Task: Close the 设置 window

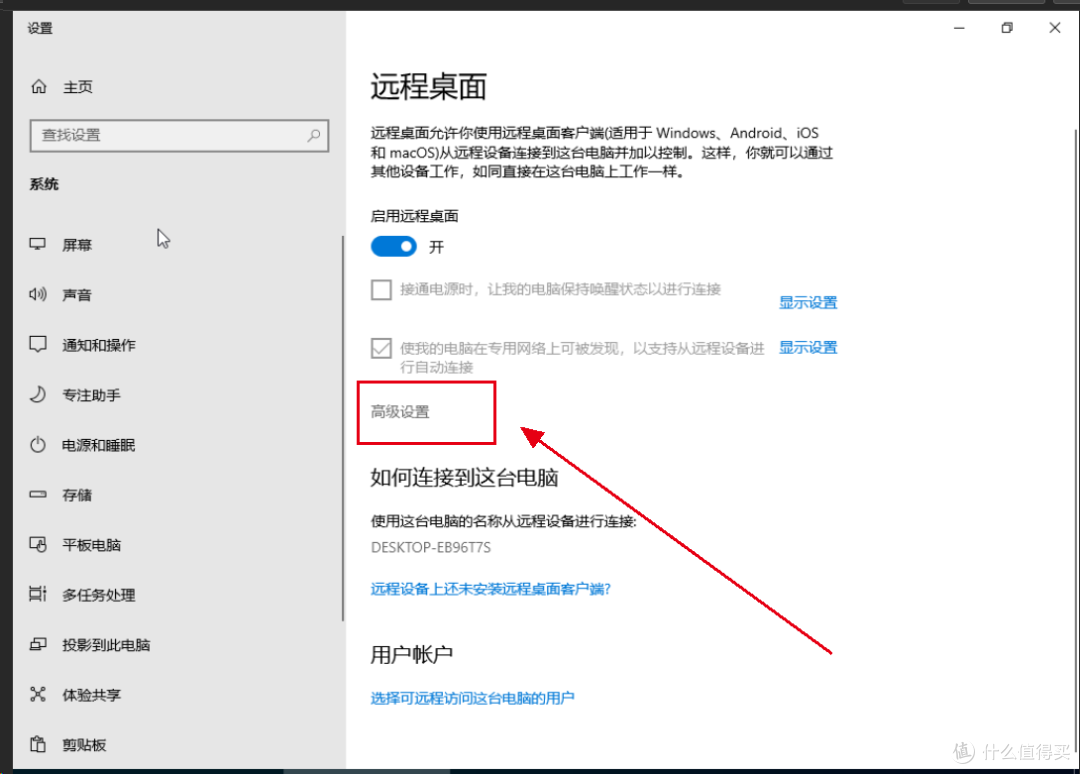Action: click(1055, 28)
